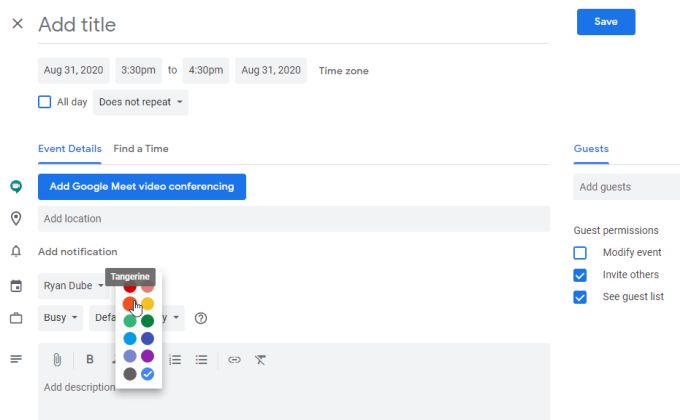Uncheck the Invite others permission
Screen dimensions: 680x420
(x=580, y=275)
